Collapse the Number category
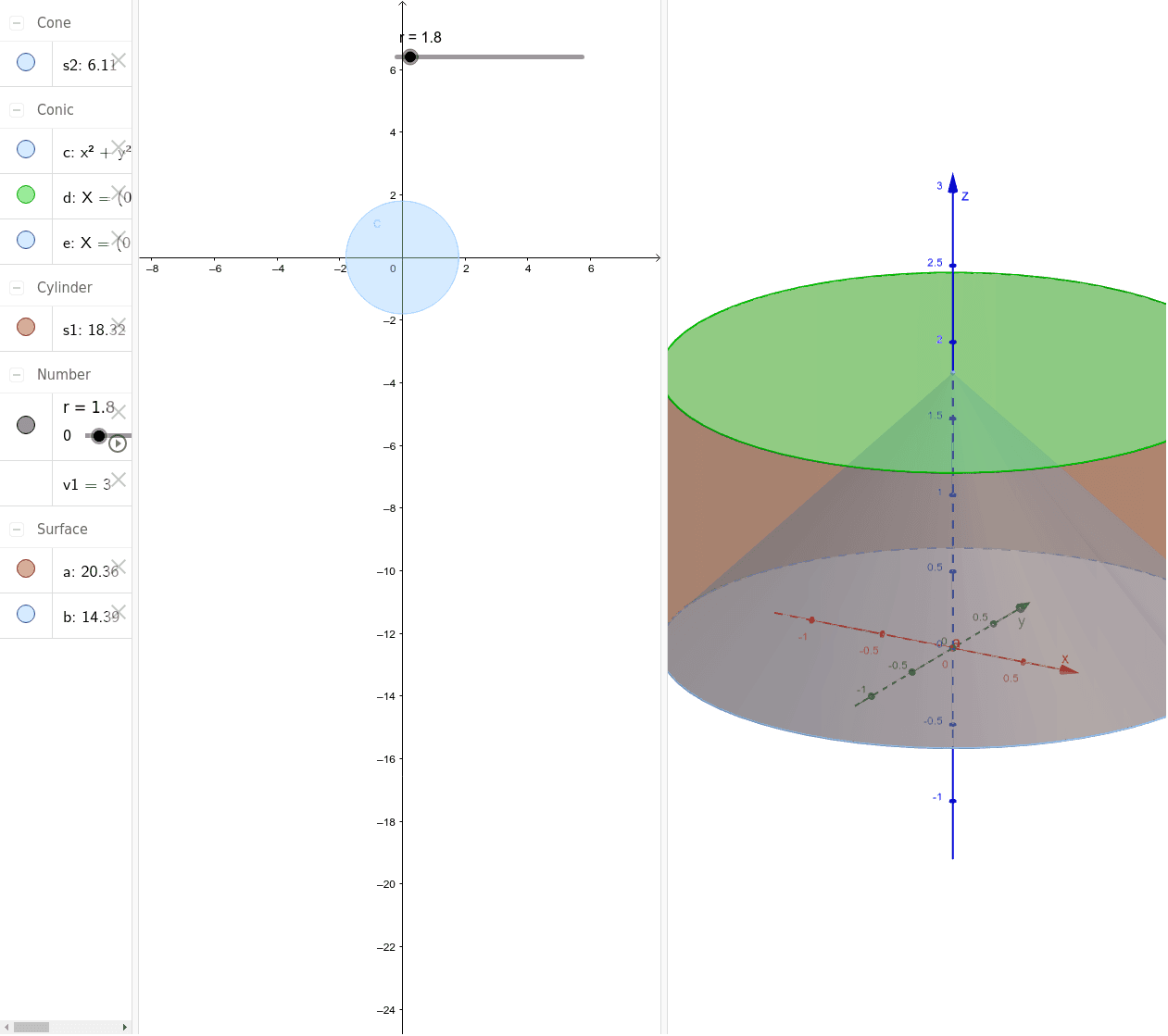 (17, 374)
